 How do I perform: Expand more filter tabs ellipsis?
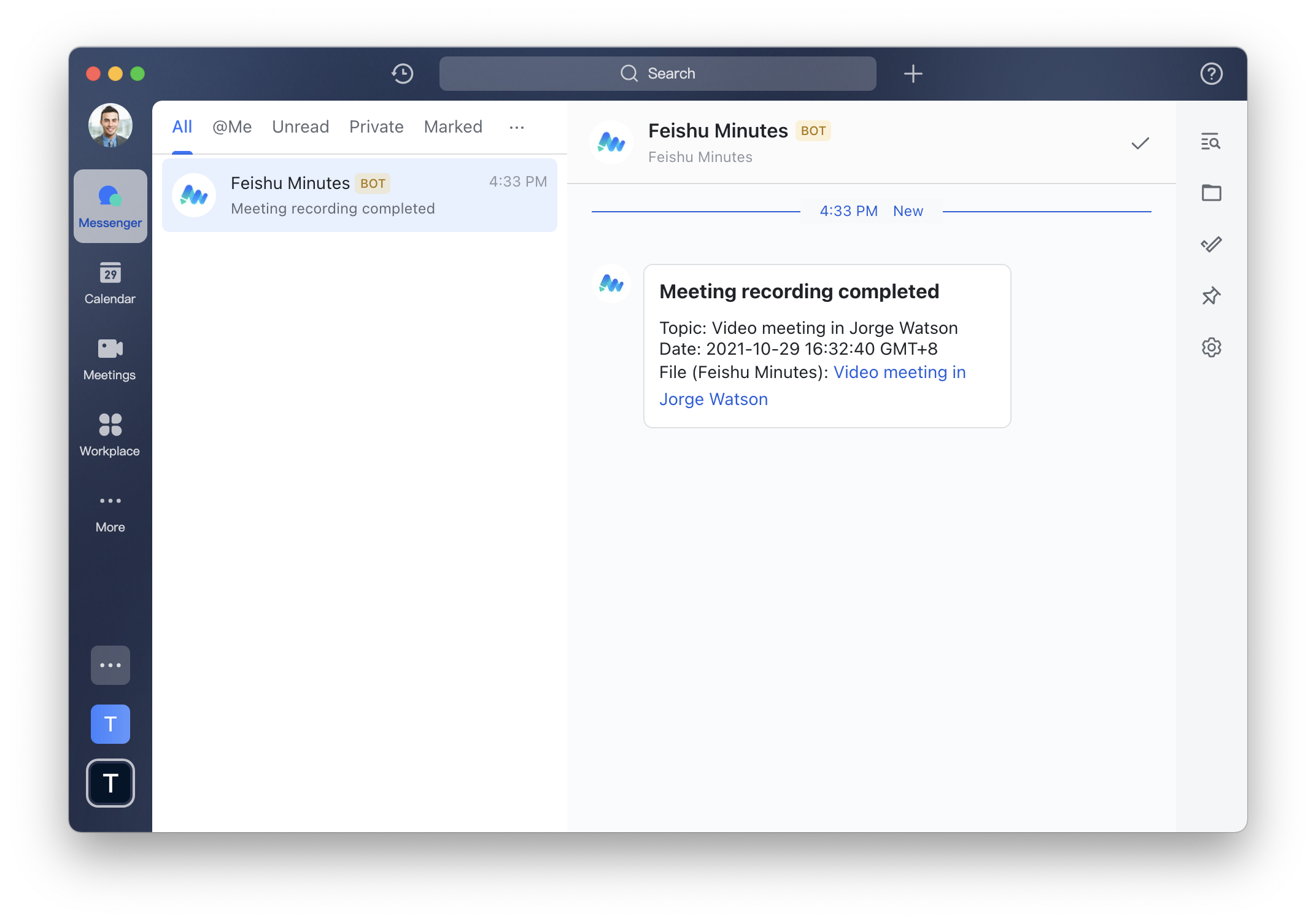pos(516,128)
